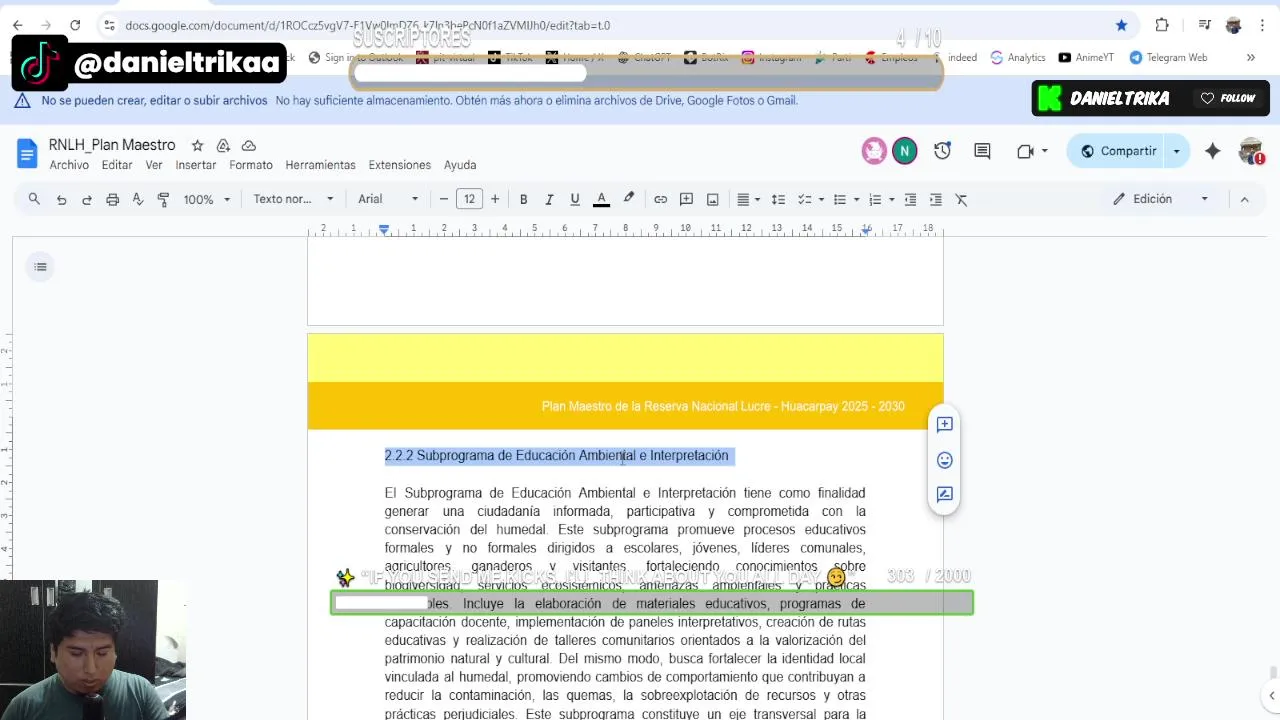Click the font size field
This screenshot has width=1280, height=720.
[469, 199]
